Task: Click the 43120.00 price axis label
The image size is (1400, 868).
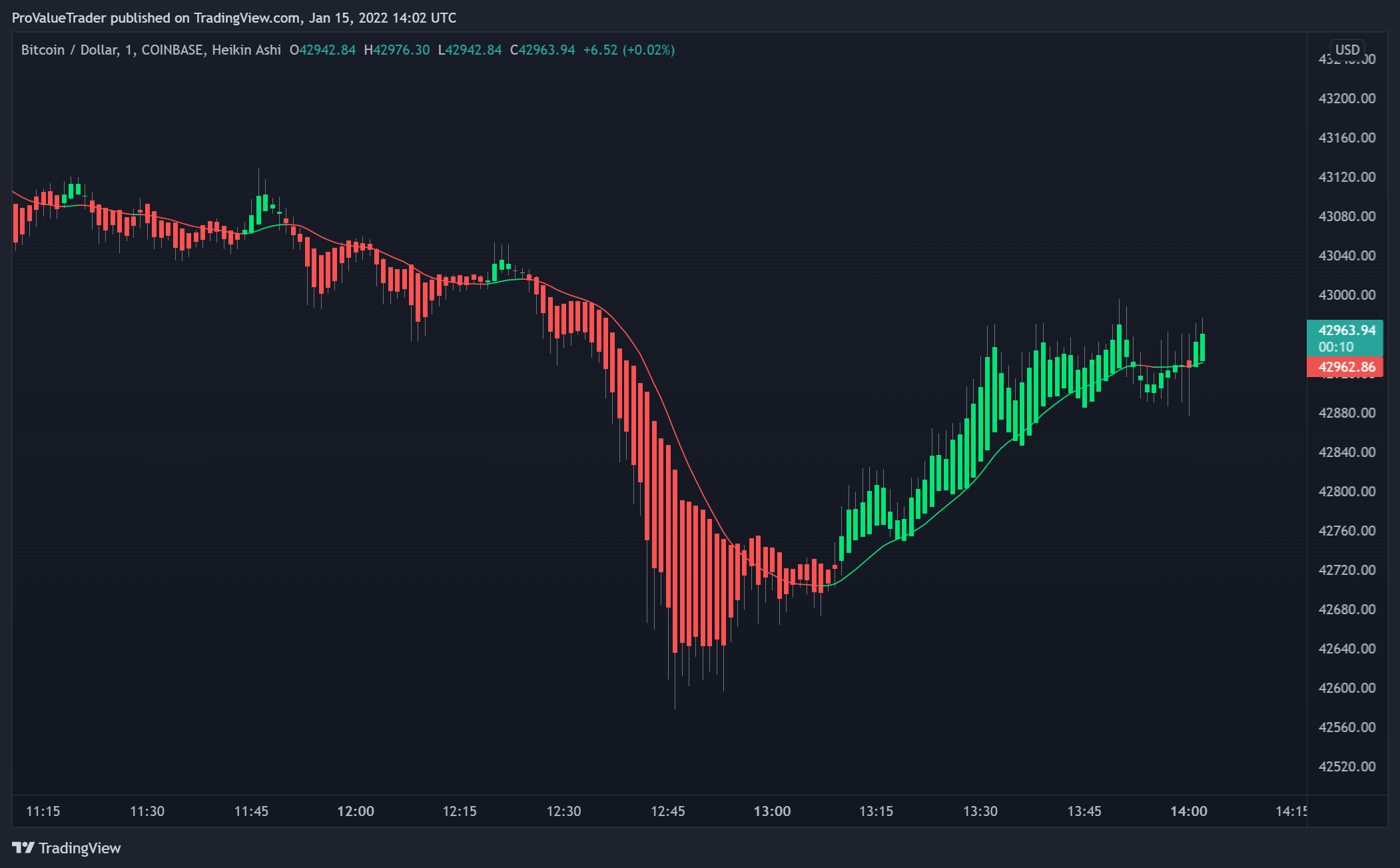Action: 1347,177
